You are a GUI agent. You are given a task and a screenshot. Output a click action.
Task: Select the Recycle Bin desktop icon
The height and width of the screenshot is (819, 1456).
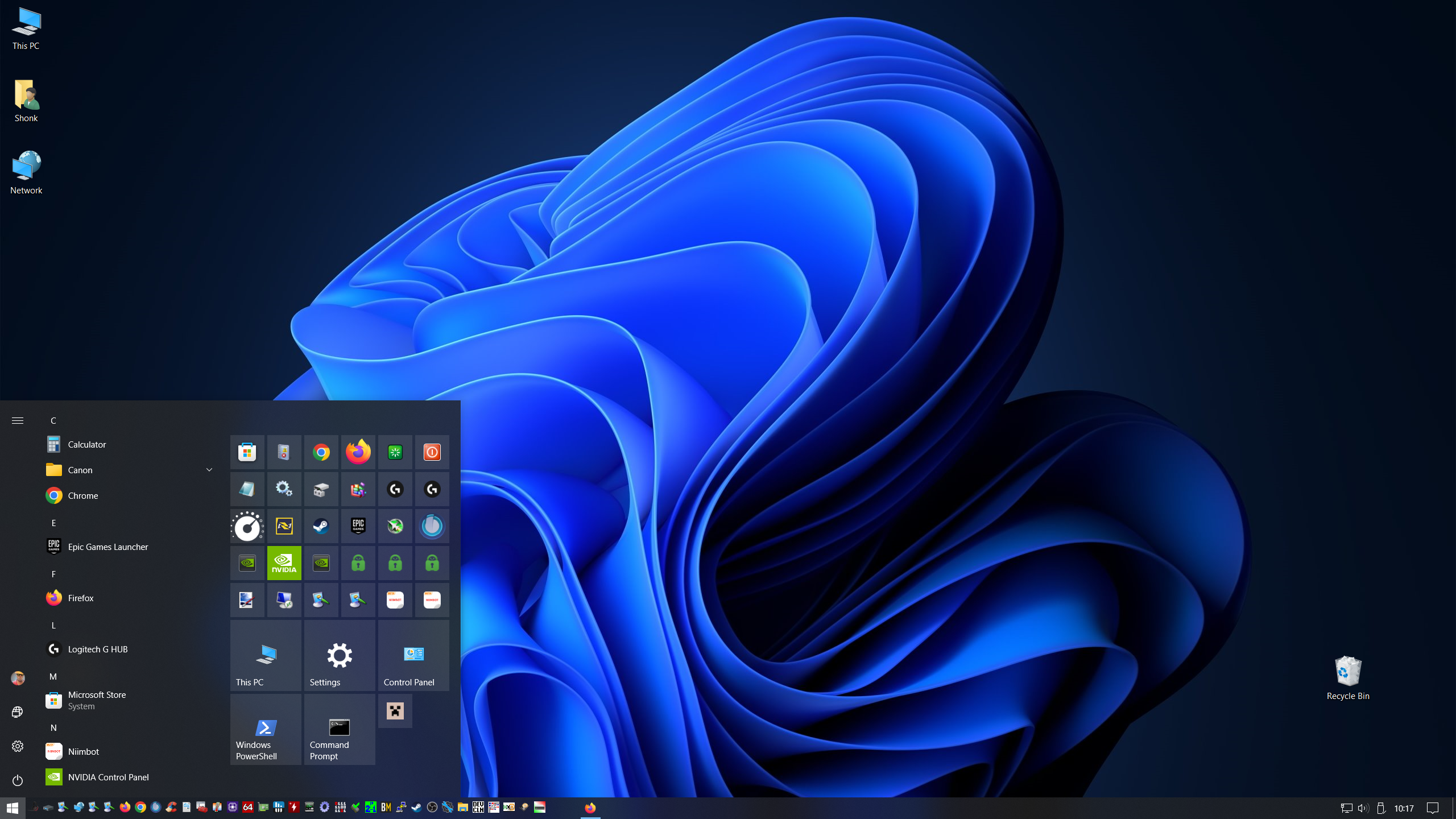(1348, 678)
